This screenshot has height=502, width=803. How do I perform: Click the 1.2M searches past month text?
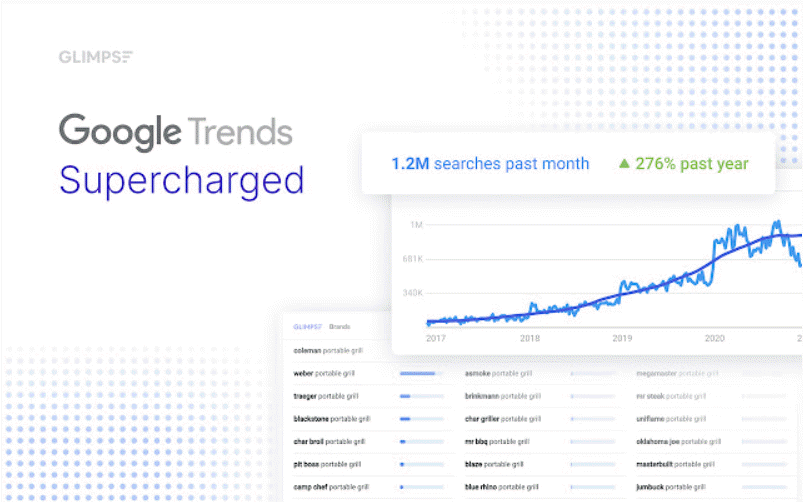click(490, 163)
